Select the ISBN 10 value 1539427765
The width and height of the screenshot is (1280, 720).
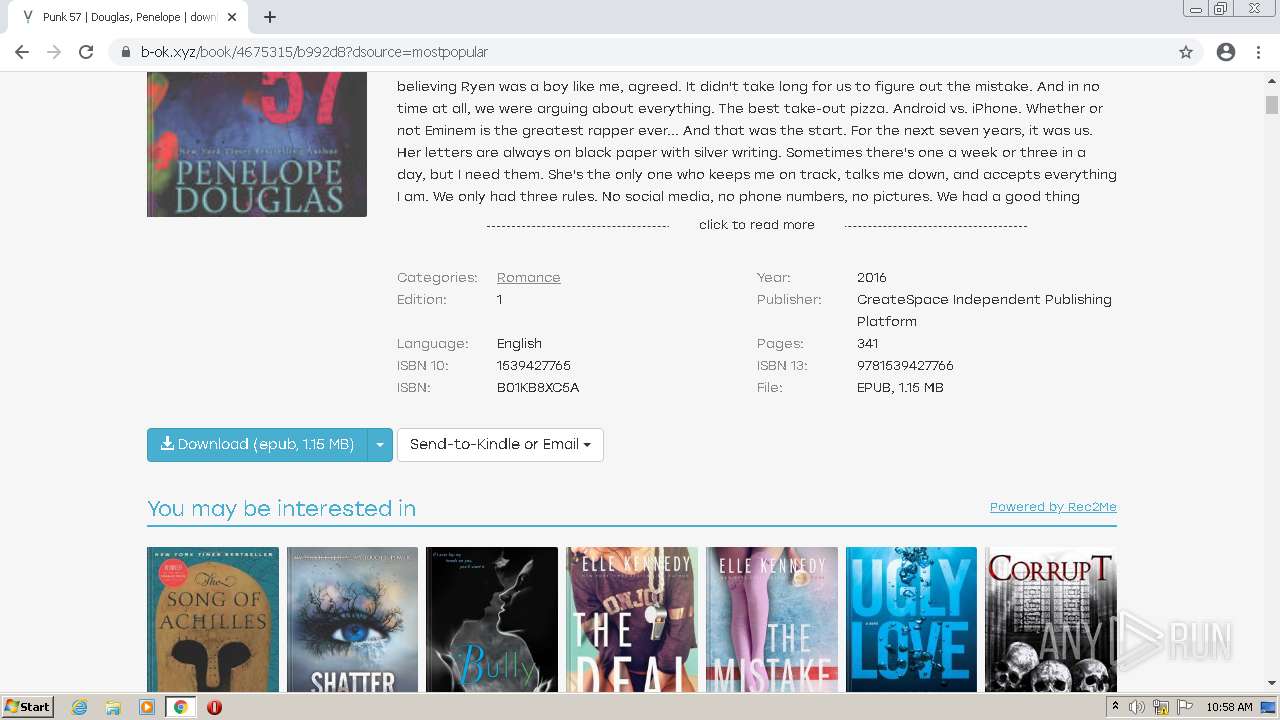(534, 366)
